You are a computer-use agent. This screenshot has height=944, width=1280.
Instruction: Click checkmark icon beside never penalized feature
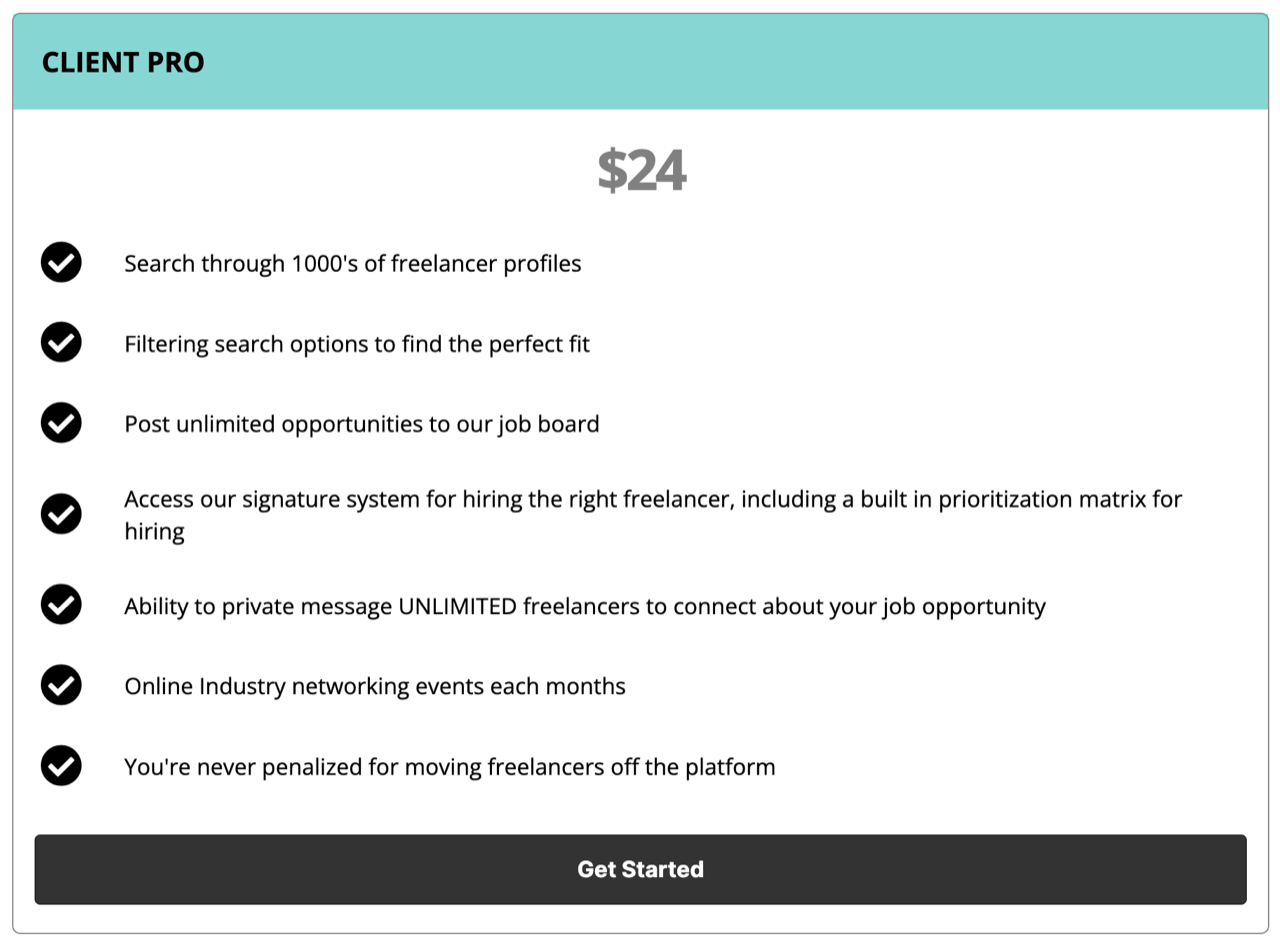coord(61,767)
